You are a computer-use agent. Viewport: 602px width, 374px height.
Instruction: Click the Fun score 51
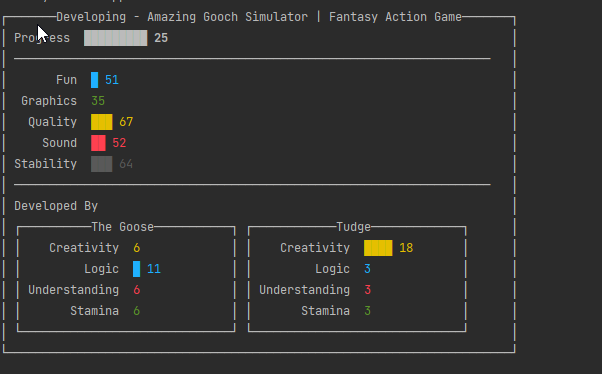point(112,80)
